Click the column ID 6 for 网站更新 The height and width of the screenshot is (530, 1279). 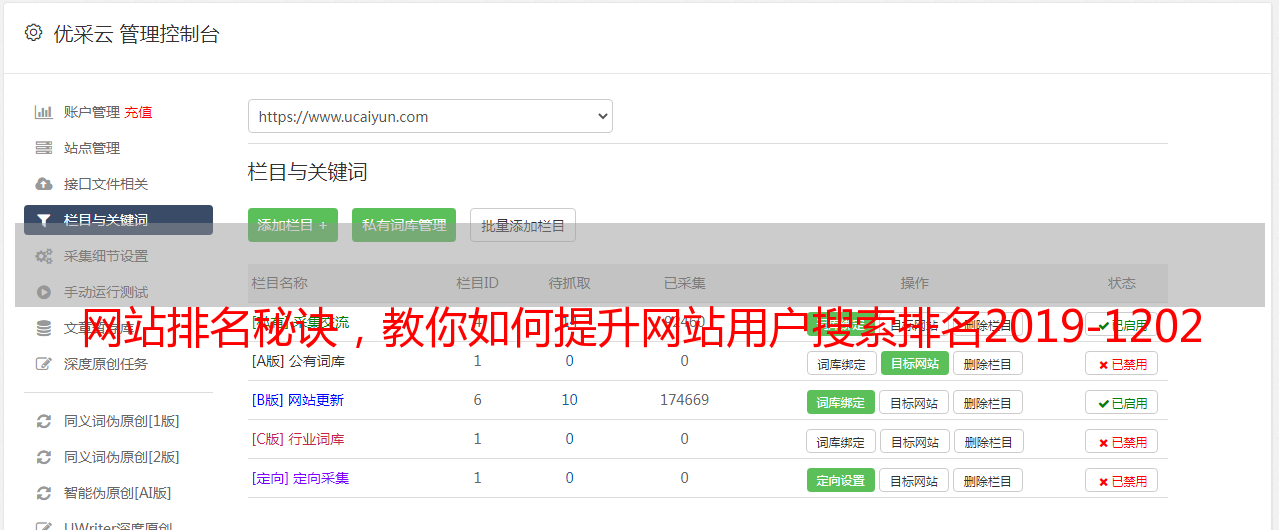click(477, 400)
